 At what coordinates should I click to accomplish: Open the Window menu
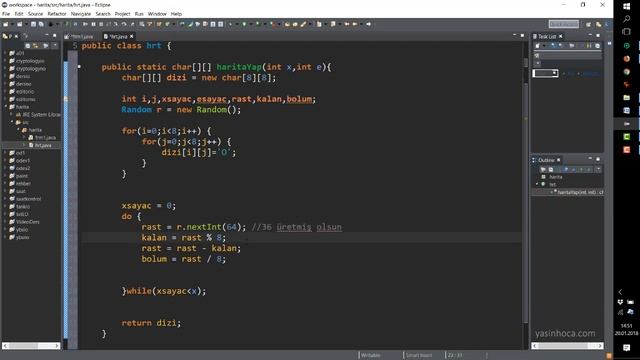[157, 14]
